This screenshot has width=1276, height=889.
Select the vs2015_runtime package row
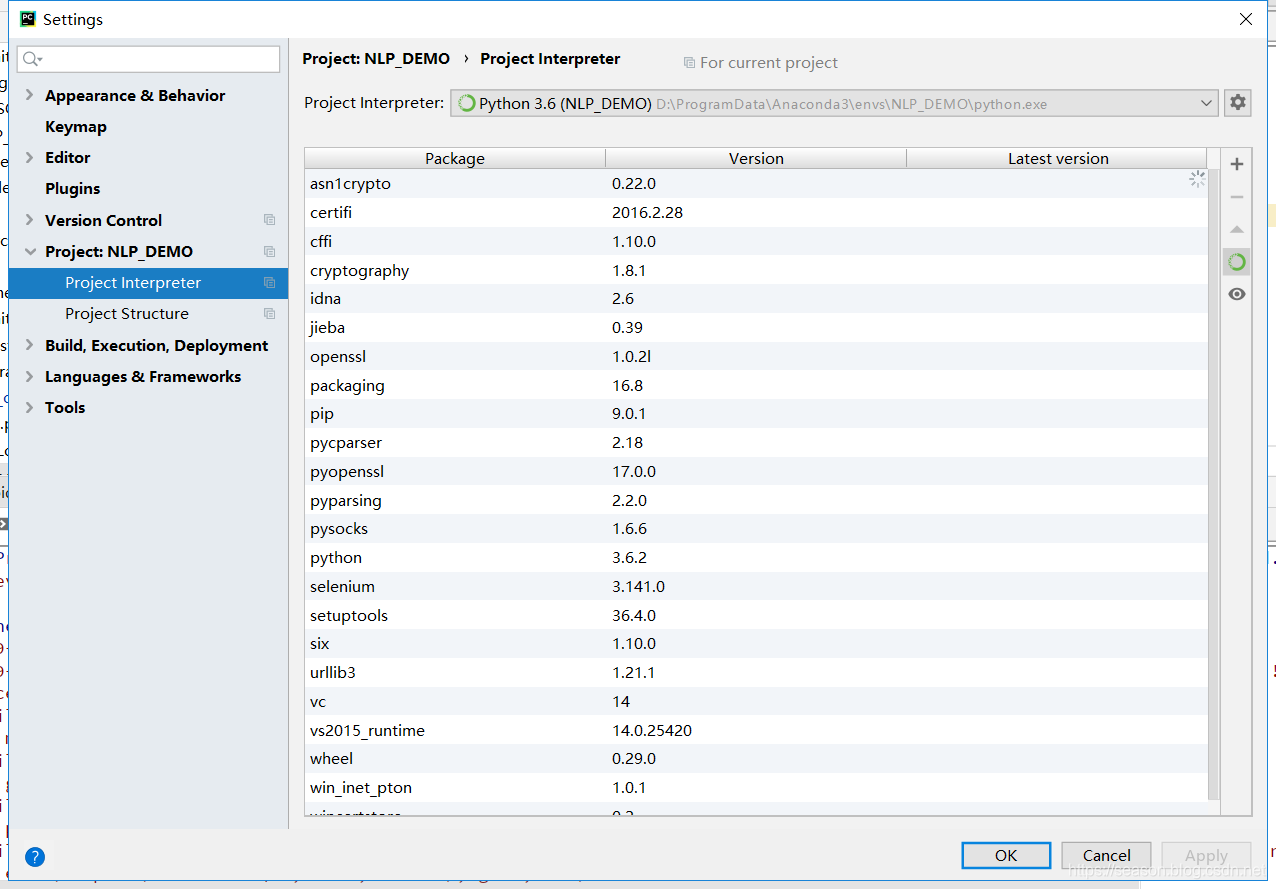pos(756,730)
